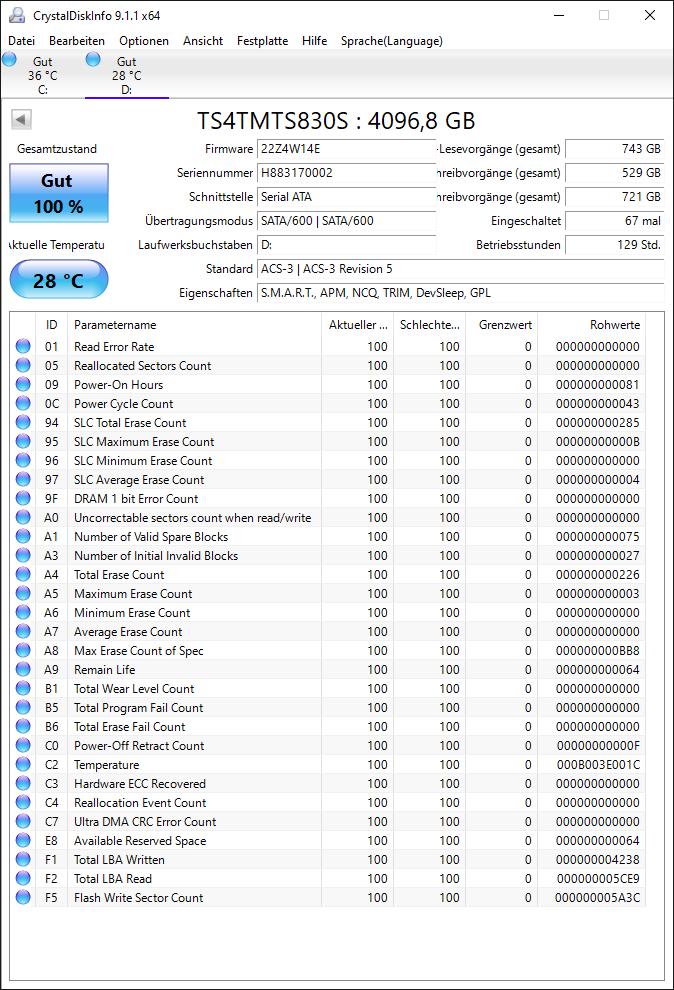Click status orb of Remain Life row

pyautogui.click(x=23, y=669)
